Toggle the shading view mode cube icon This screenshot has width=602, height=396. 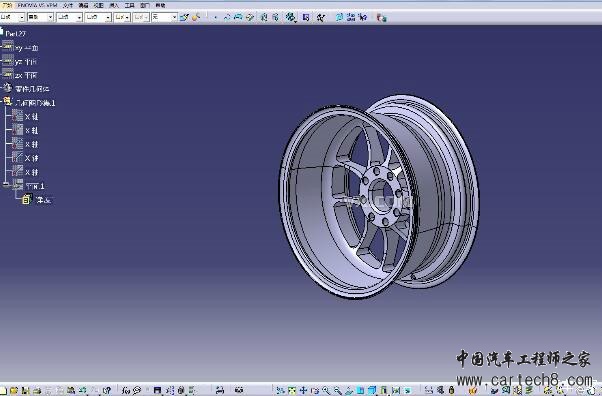click(x=372, y=390)
